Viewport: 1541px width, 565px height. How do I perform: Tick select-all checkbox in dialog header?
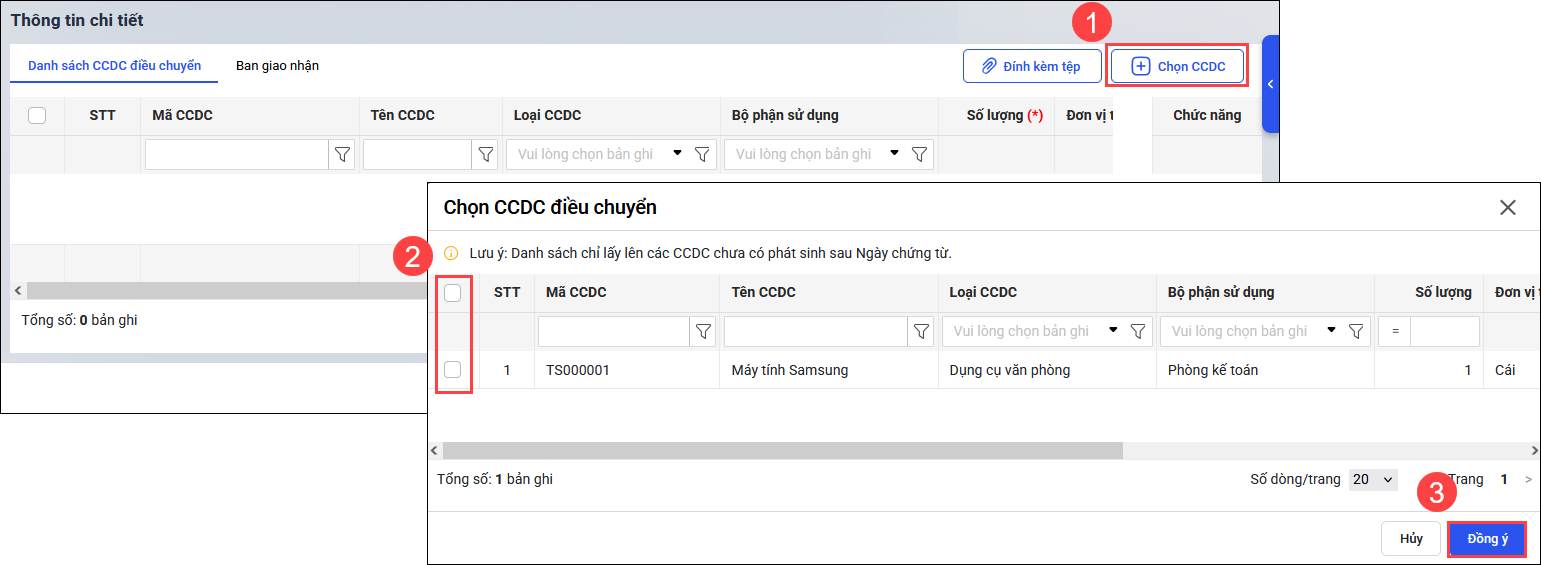[x=453, y=293]
